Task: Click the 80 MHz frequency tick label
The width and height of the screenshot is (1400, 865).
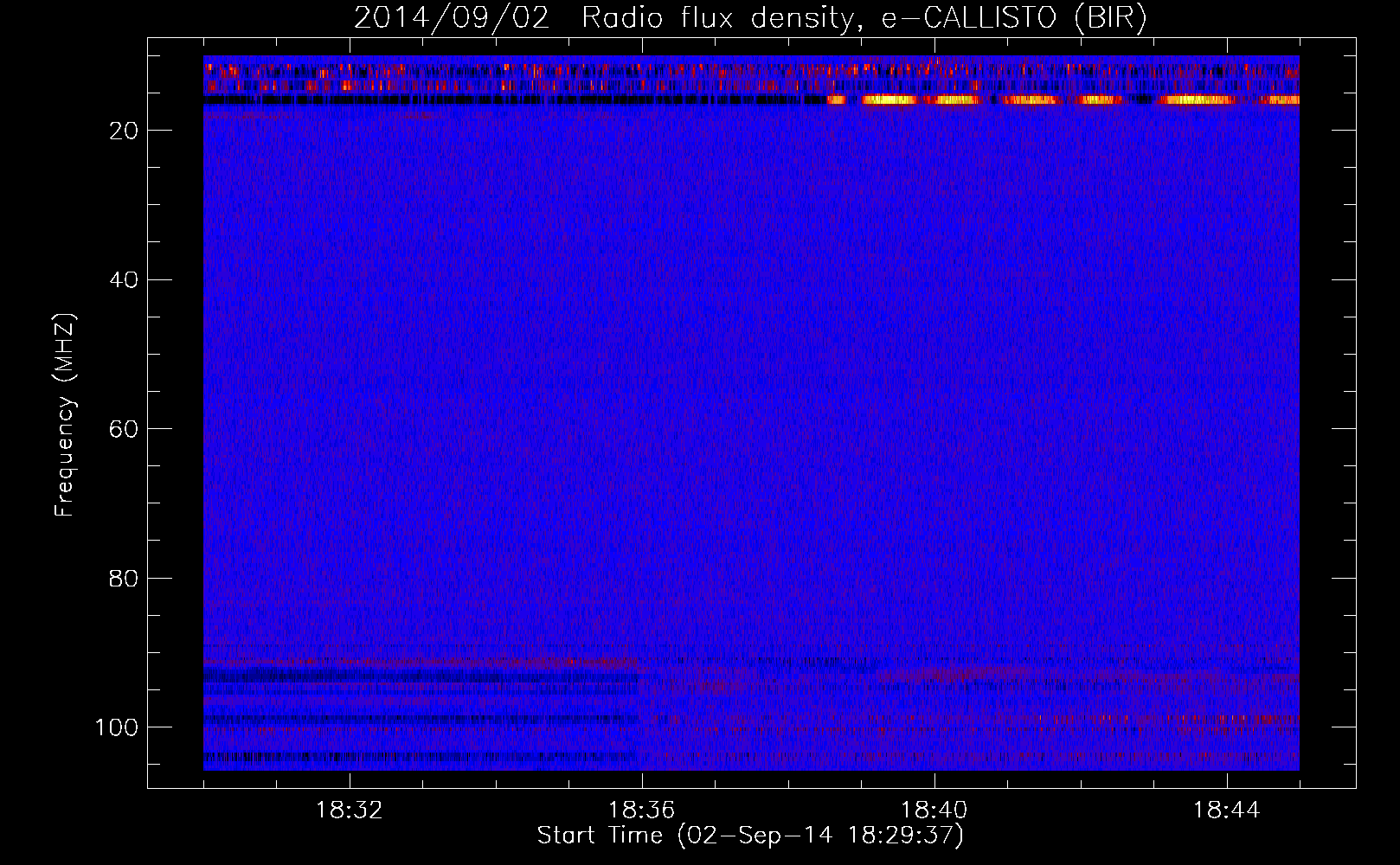Action: [x=124, y=578]
